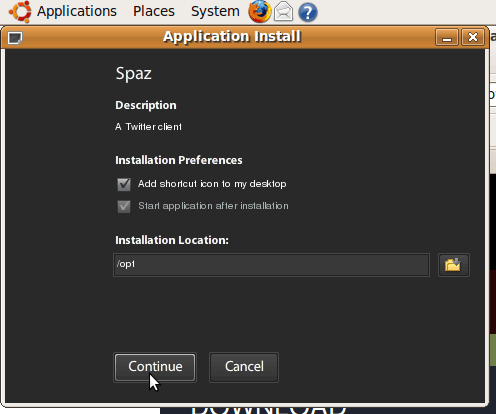Open the blue Help question mark icon

pos(307,13)
